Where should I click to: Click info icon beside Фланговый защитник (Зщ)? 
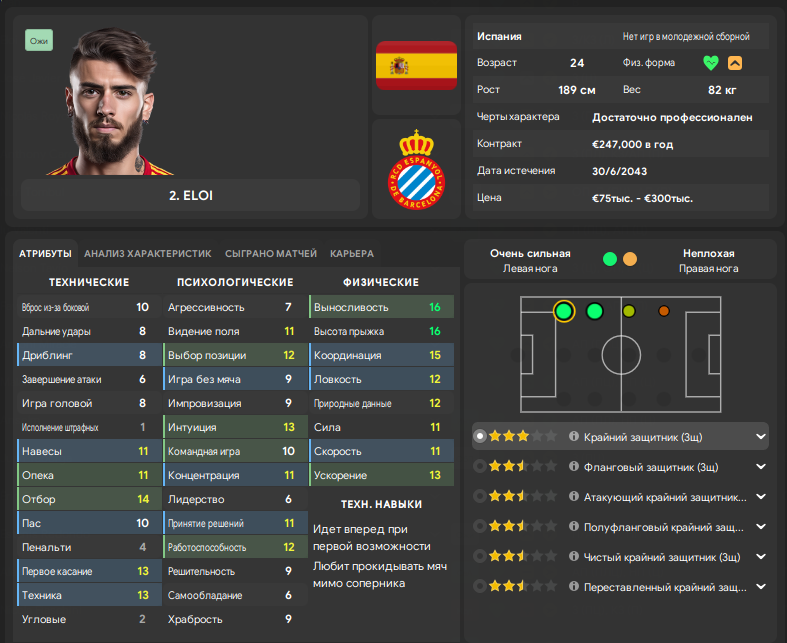pos(574,466)
